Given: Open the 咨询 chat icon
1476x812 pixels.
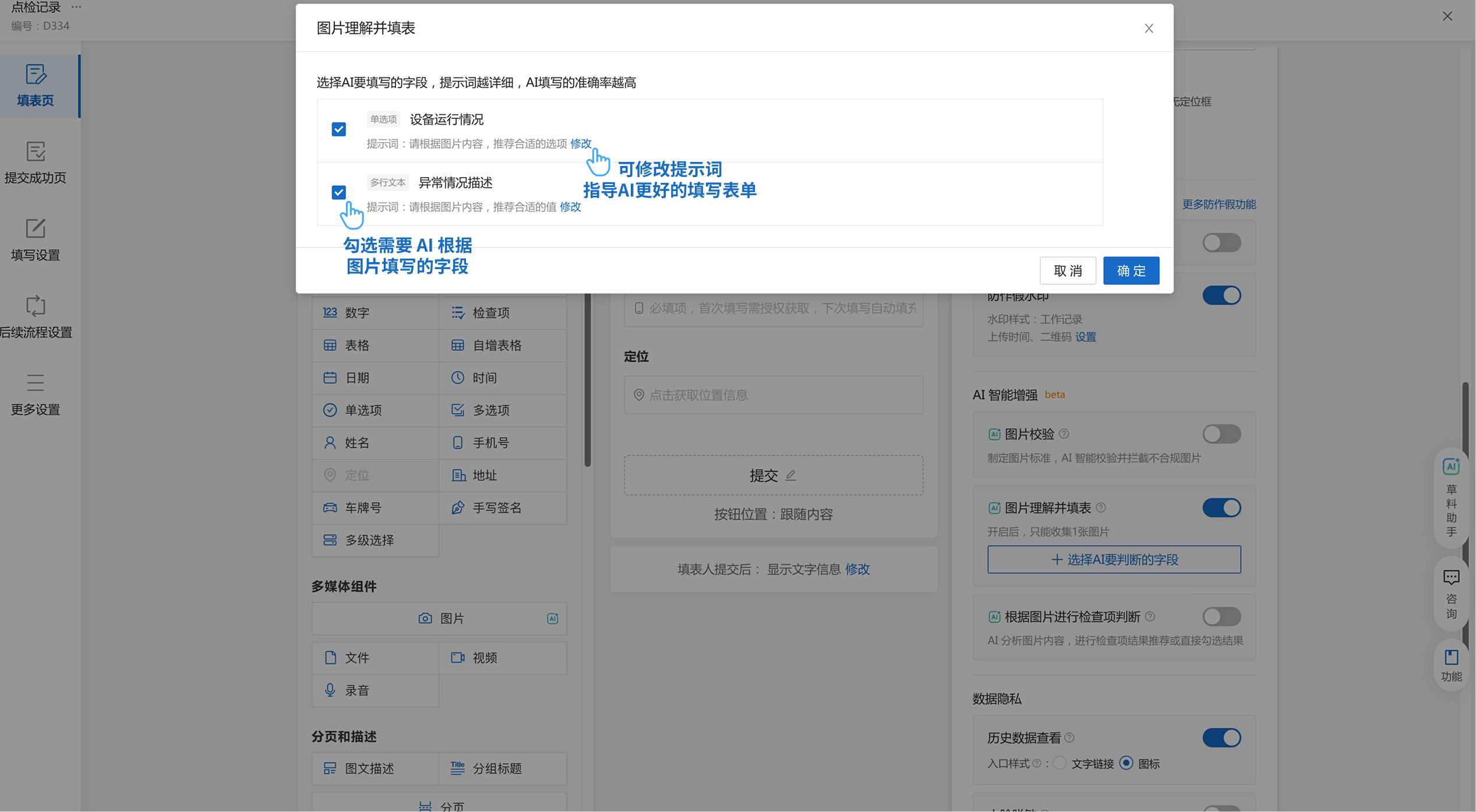Looking at the screenshot, I should click(x=1450, y=577).
